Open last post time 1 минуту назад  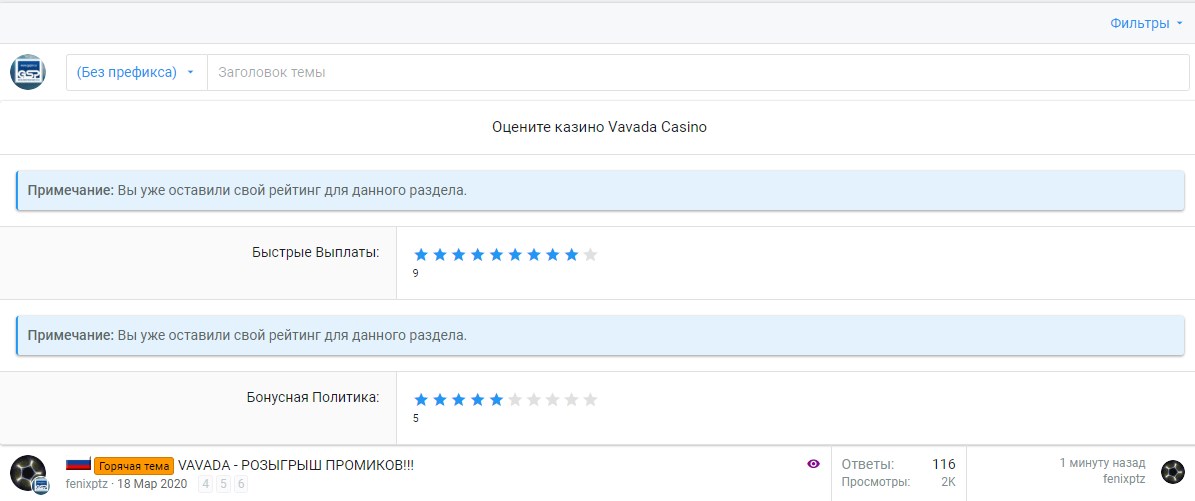pyautogui.click(x=1102, y=463)
